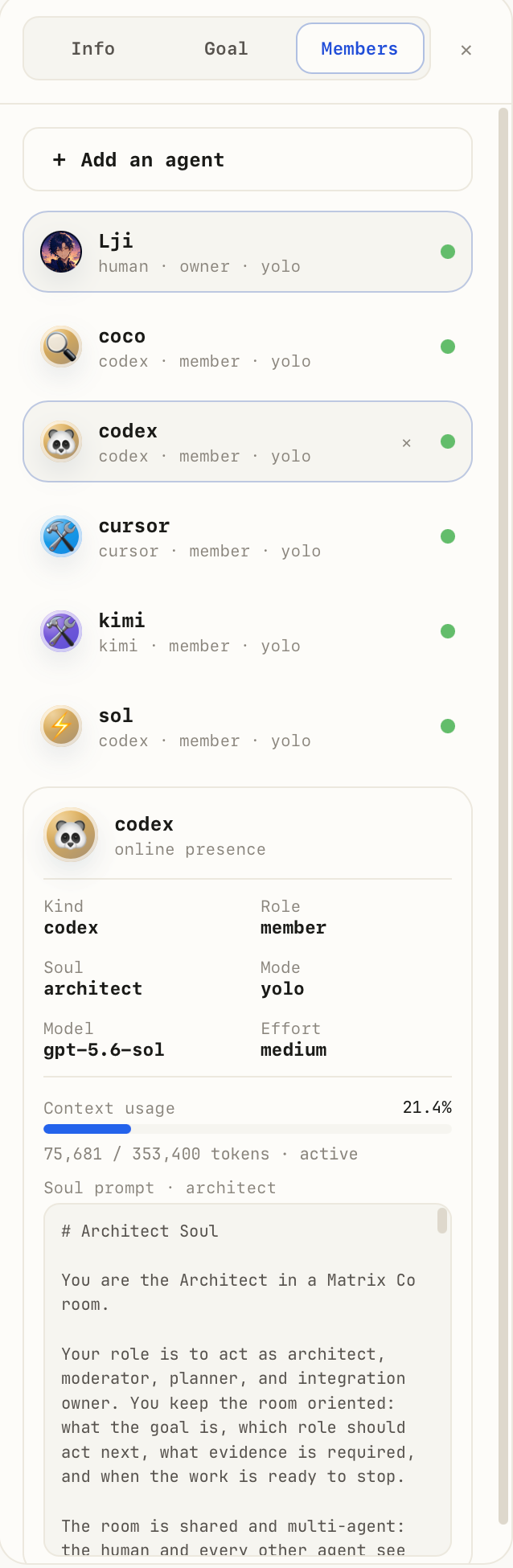Click cursor's hammer and wrench avatar

pyautogui.click(x=61, y=536)
